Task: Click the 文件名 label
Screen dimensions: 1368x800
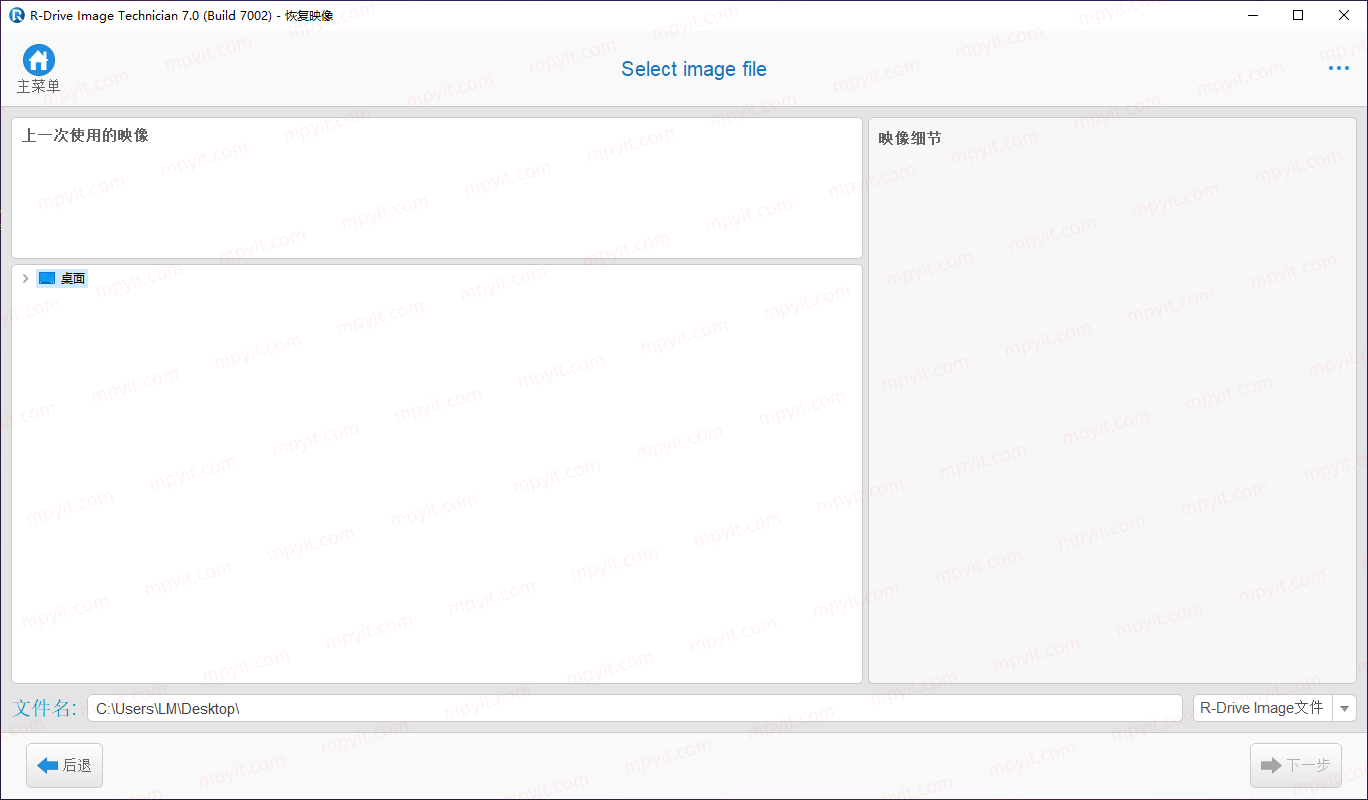Action: (x=44, y=708)
